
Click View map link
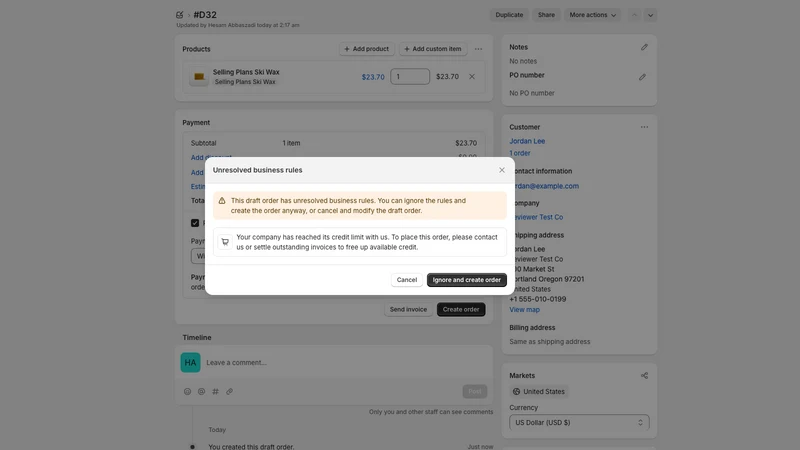pos(524,310)
